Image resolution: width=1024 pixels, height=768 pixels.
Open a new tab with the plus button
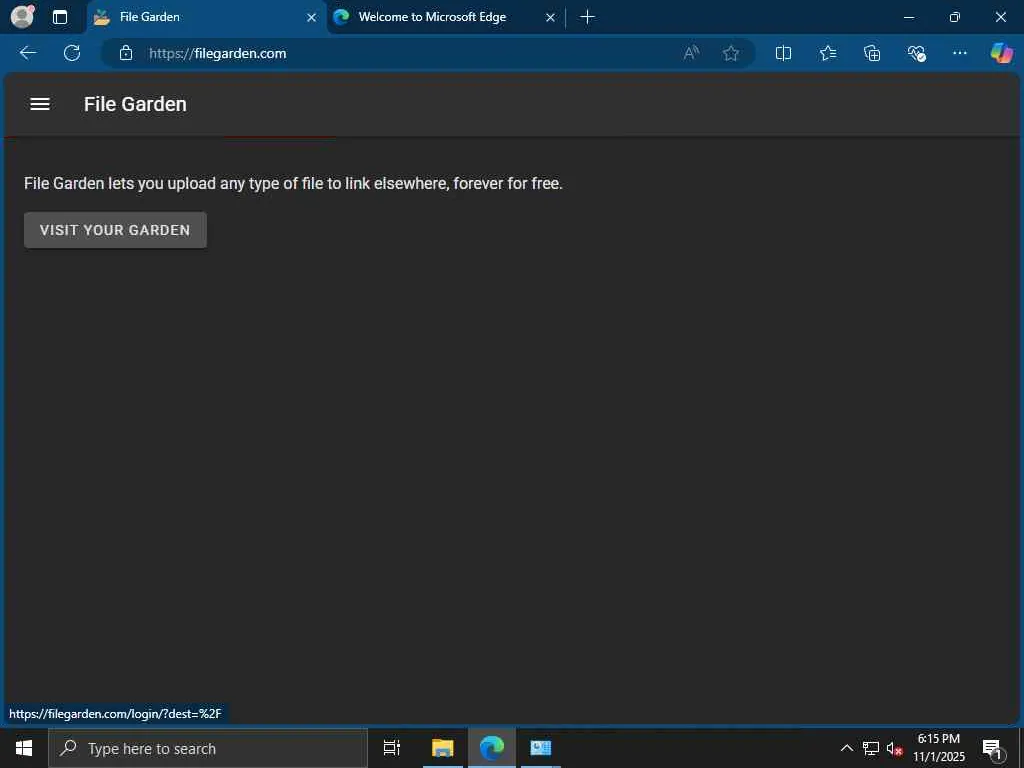[587, 17]
